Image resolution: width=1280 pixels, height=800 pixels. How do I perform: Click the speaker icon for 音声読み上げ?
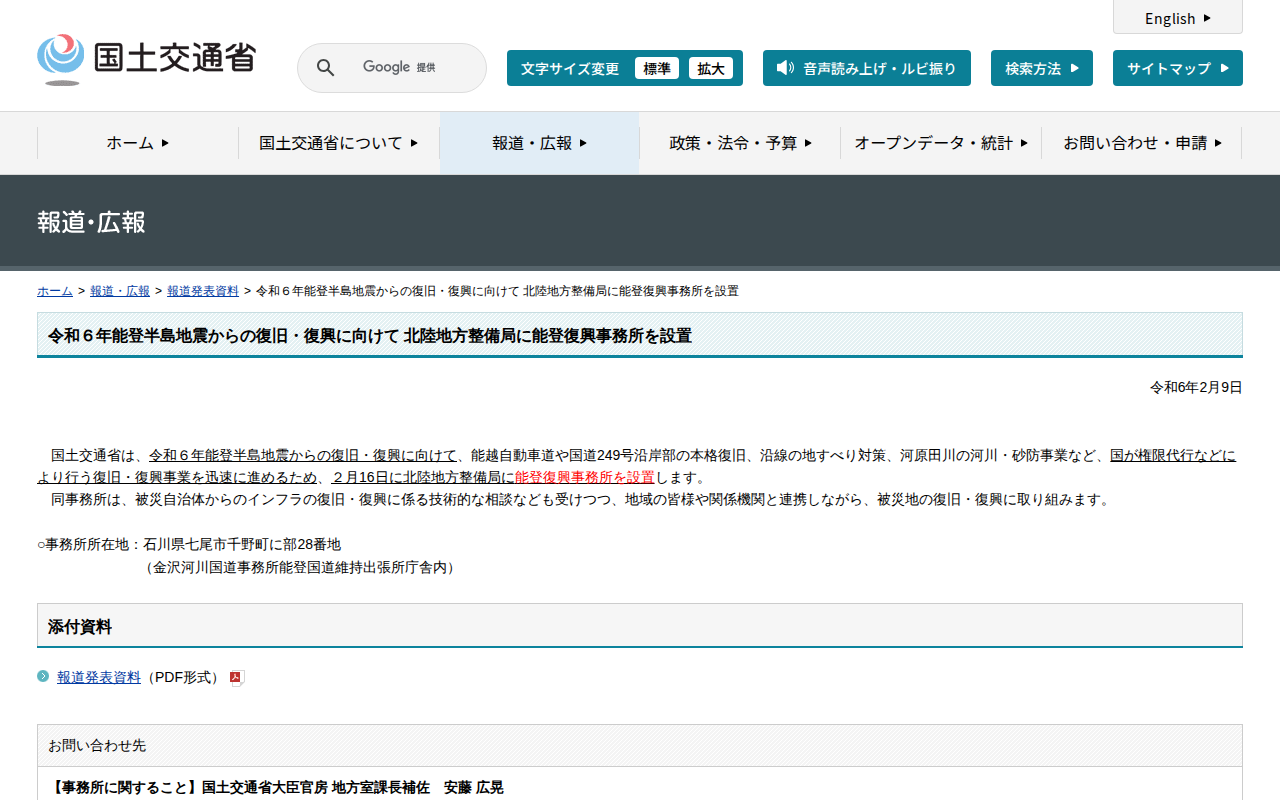coord(785,68)
